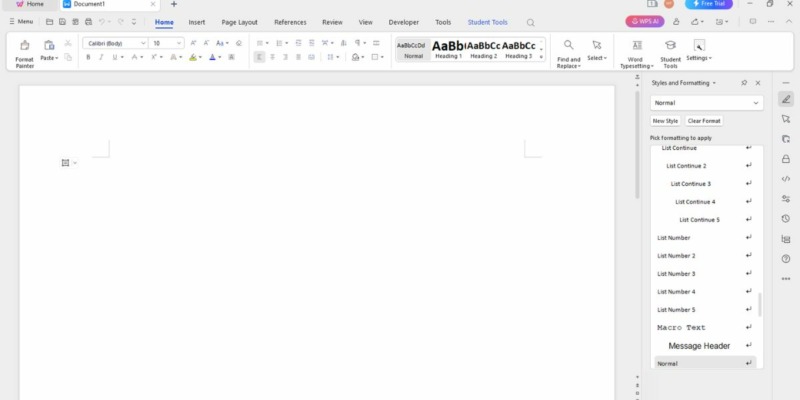The width and height of the screenshot is (800, 400).
Task: Pin the Styles and Formatting pane
Action: [x=744, y=83]
